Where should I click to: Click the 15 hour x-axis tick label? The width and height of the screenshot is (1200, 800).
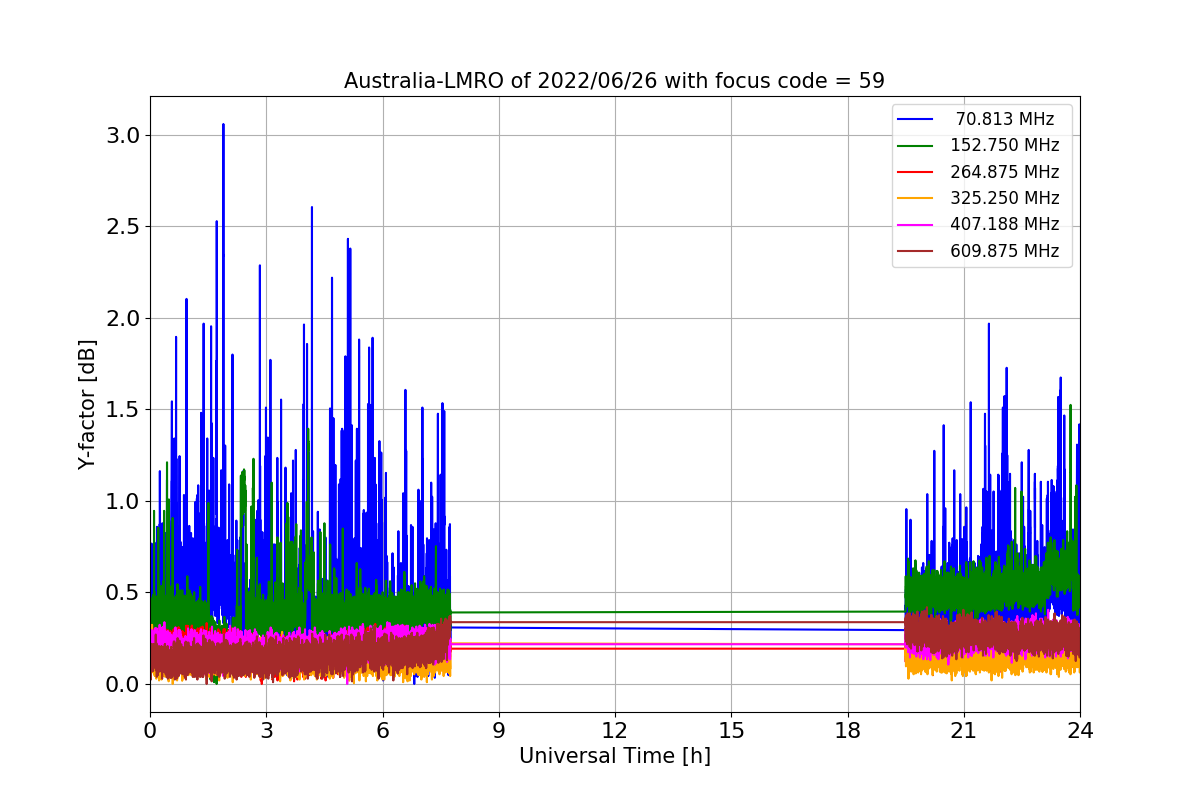click(731, 731)
